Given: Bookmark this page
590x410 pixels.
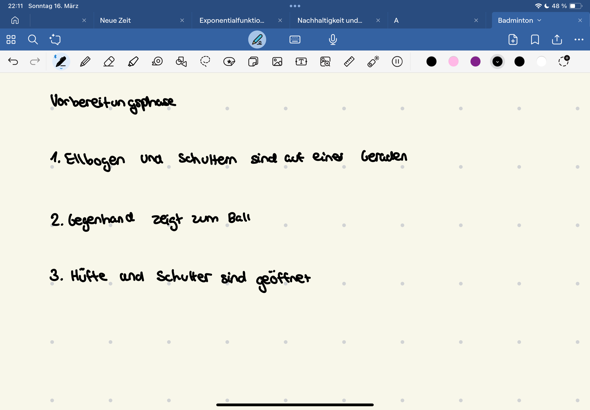Looking at the screenshot, I should (x=535, y=39).
